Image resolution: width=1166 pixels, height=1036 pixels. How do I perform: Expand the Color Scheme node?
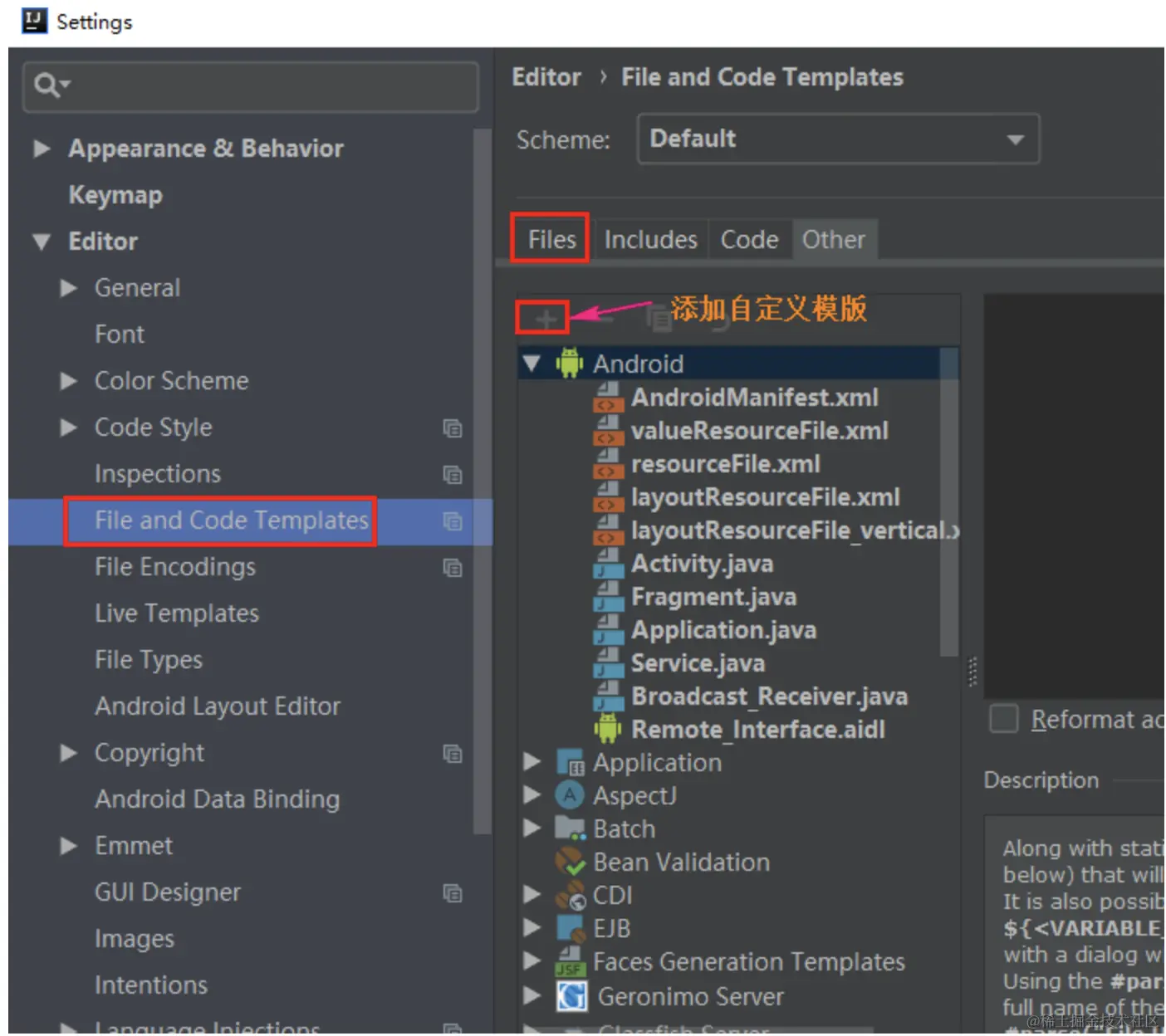[69, 381]
